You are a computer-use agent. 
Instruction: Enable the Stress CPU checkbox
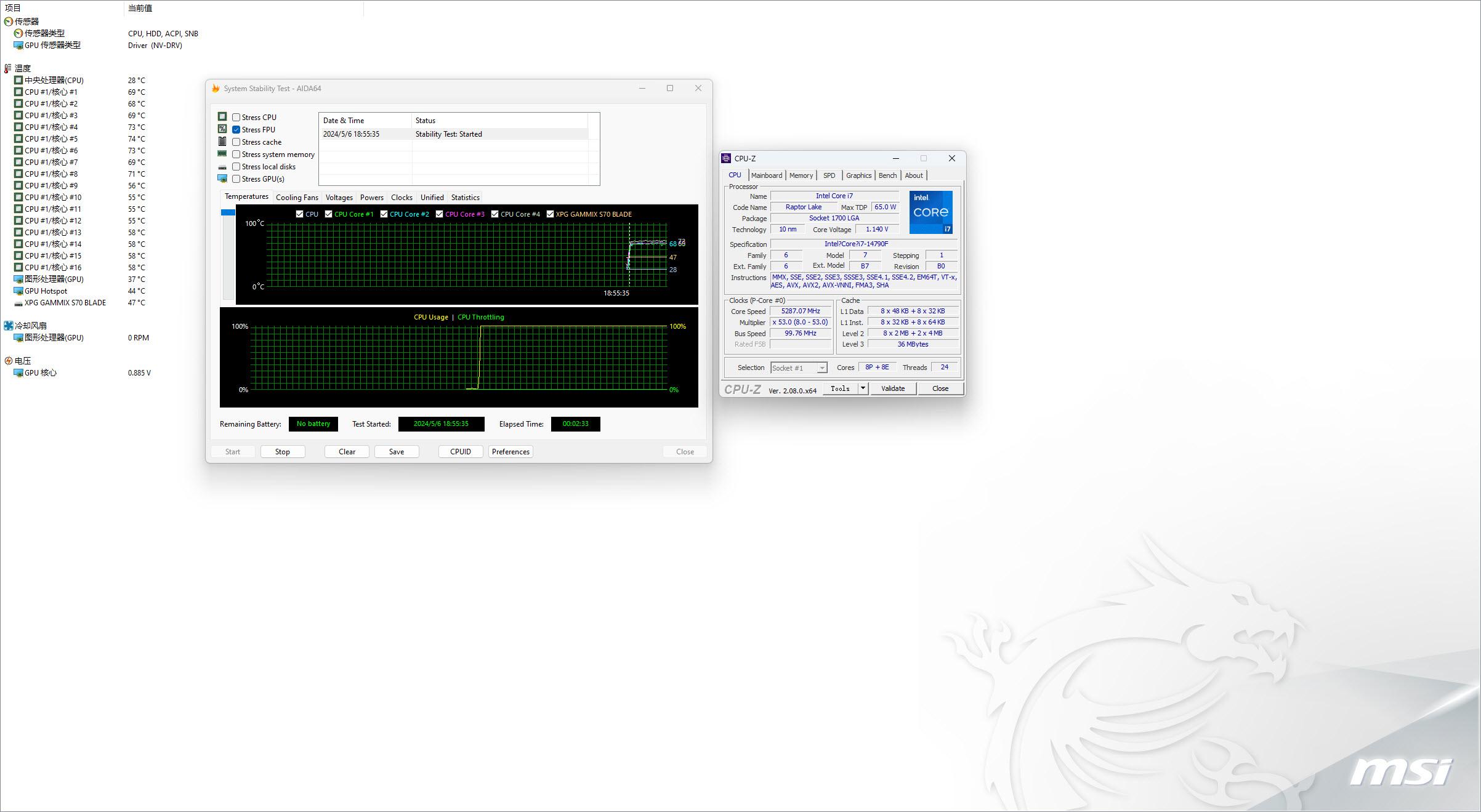236,117
